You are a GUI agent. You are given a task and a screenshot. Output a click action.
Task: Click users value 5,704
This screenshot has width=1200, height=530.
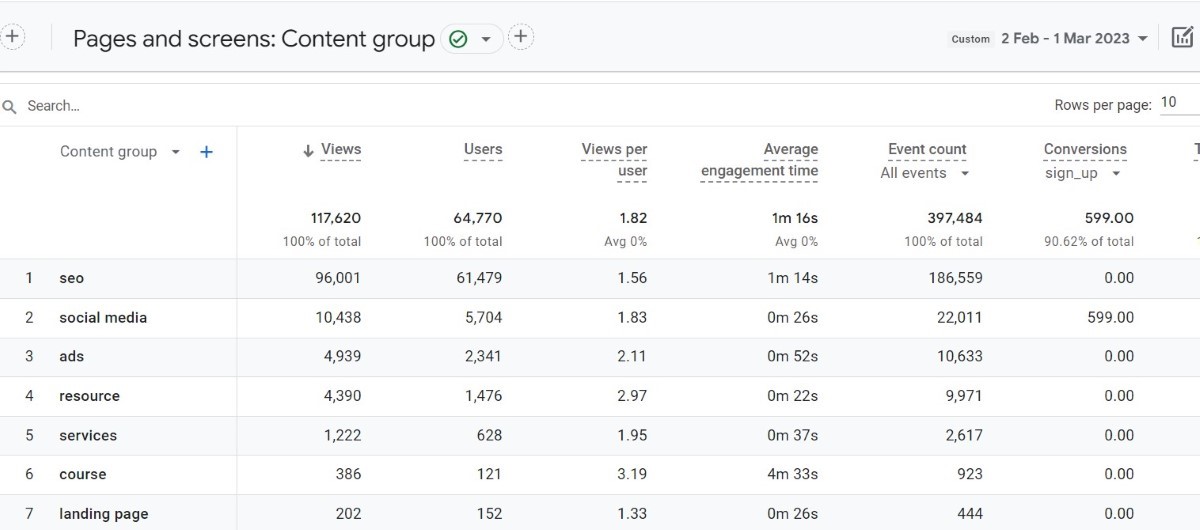[483, 317]
